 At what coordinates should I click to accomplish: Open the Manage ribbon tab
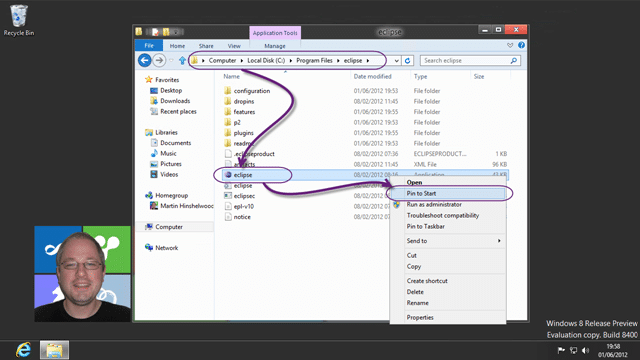275,46
